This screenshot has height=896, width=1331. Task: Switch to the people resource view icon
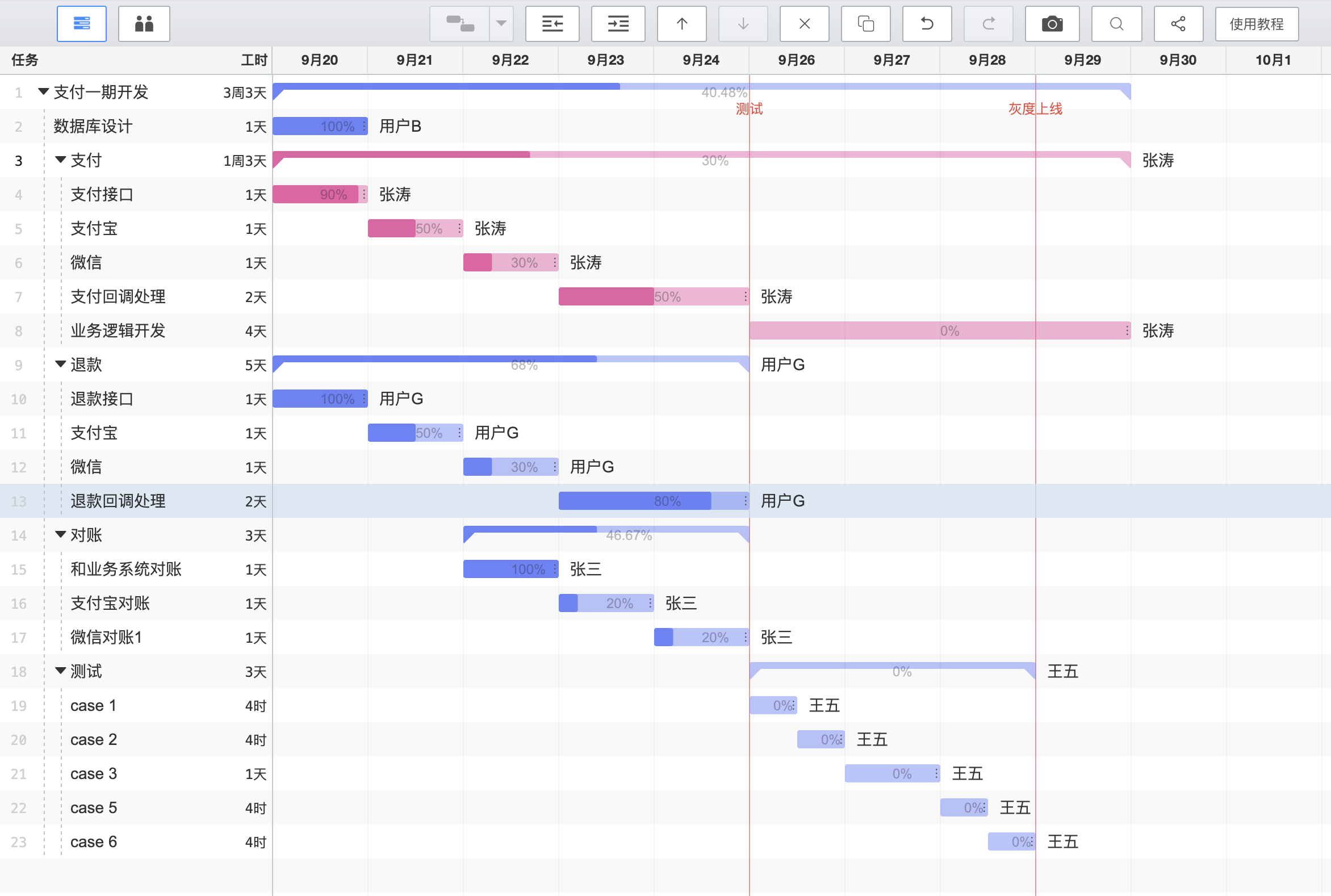click(144, 24)
